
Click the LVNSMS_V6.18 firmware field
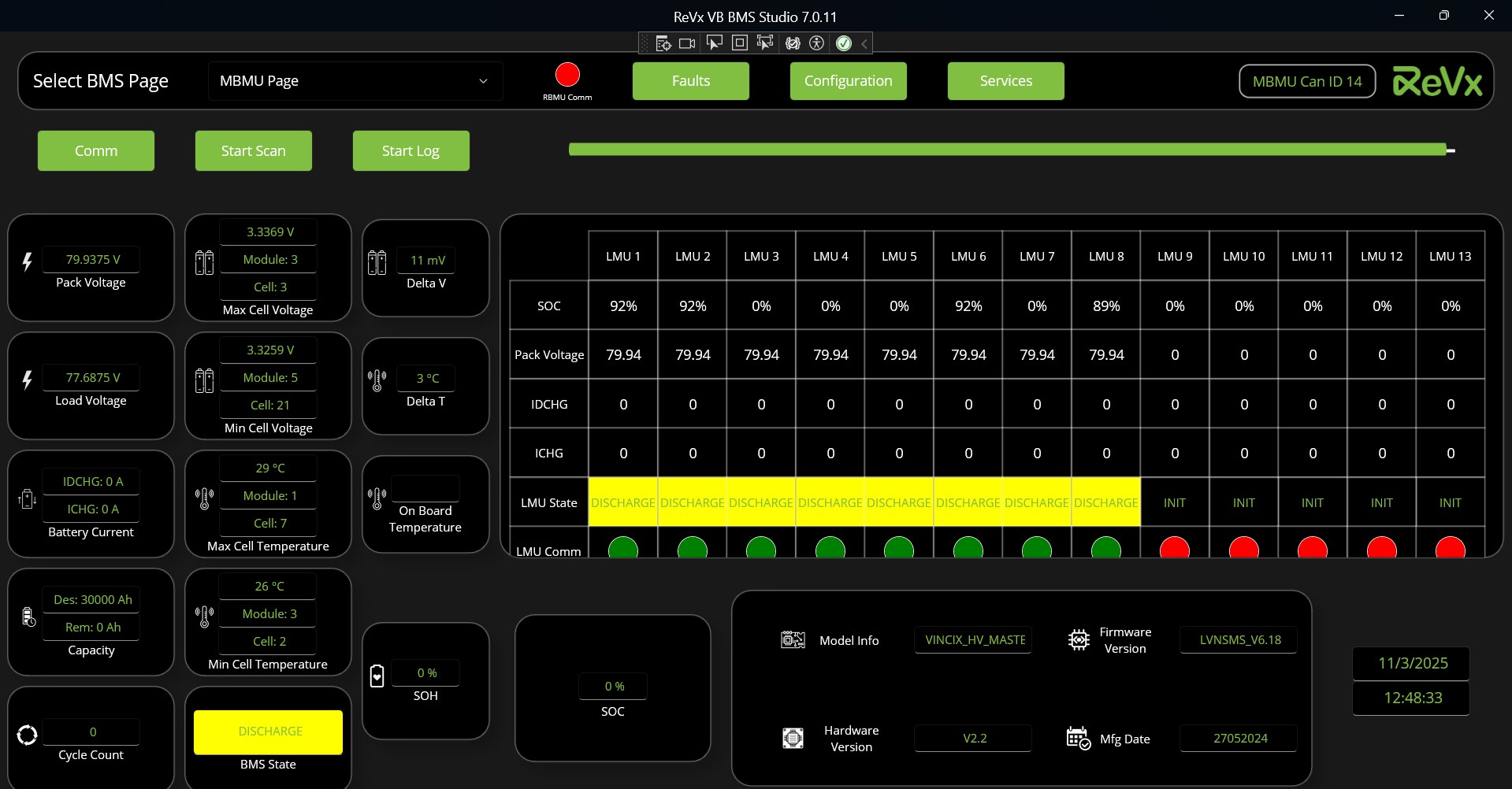(1239, 639)
